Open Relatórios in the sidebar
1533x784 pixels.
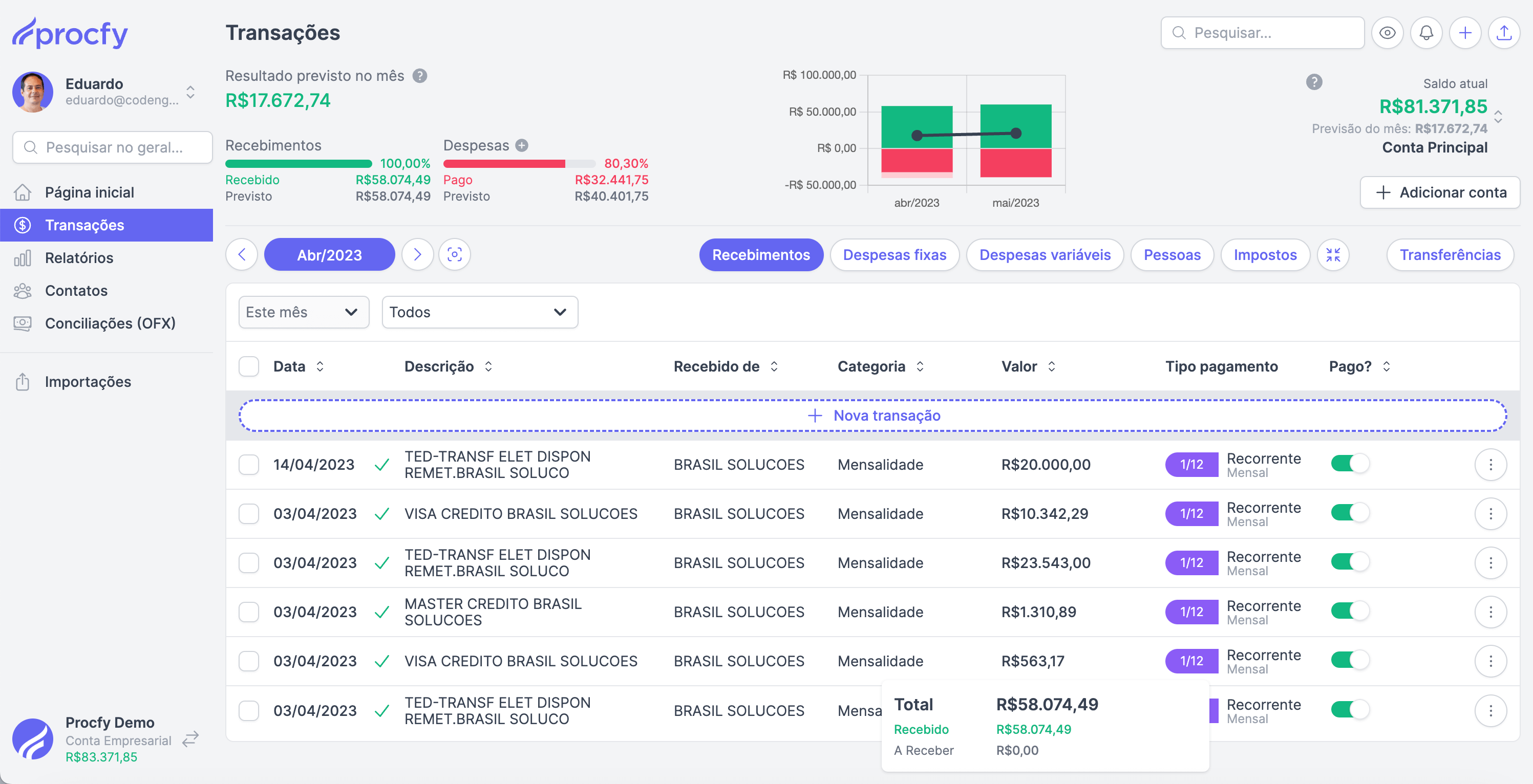tap(79, 257)
